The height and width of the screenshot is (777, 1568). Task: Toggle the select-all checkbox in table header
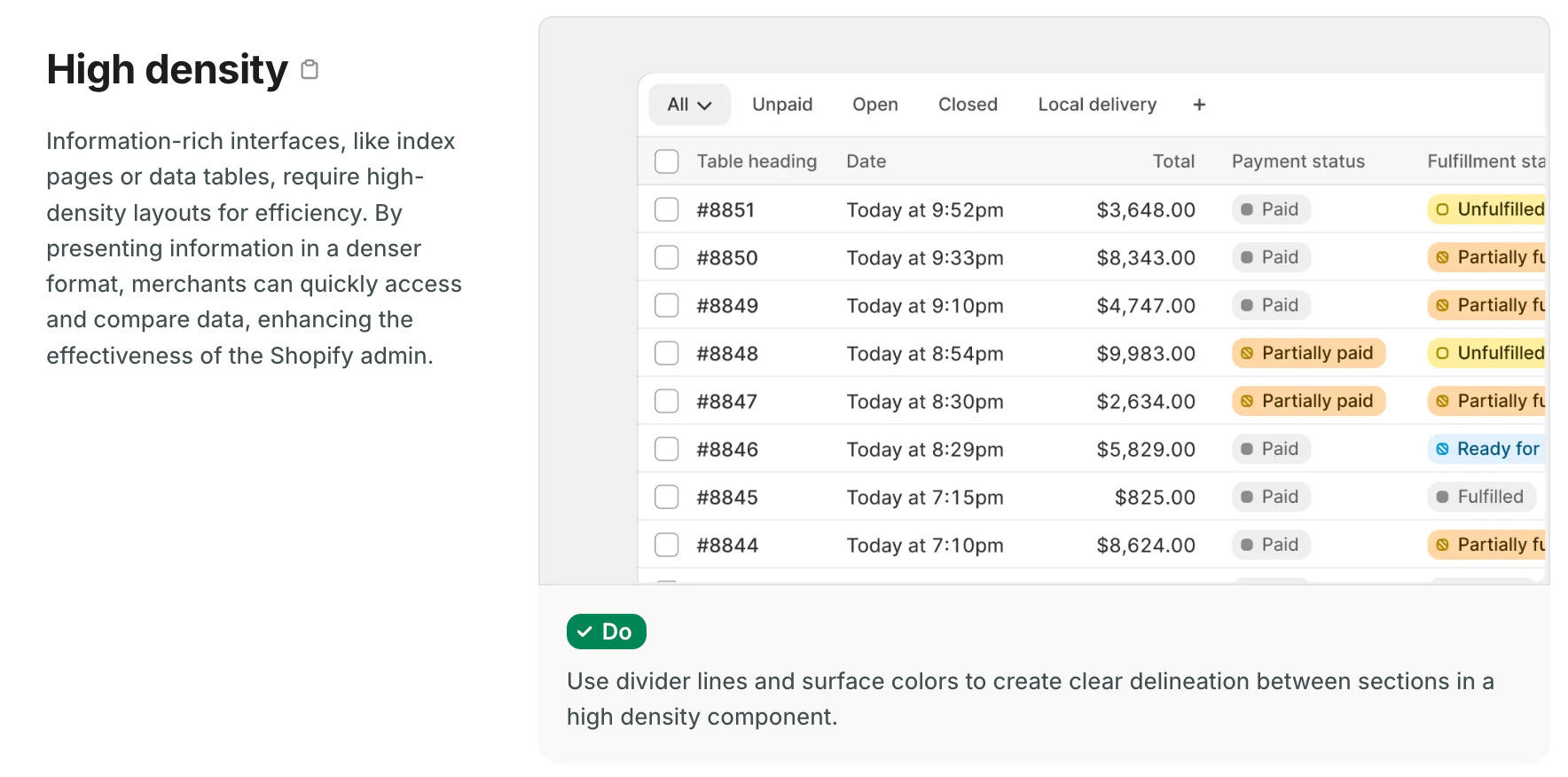[x=666, y=161]
